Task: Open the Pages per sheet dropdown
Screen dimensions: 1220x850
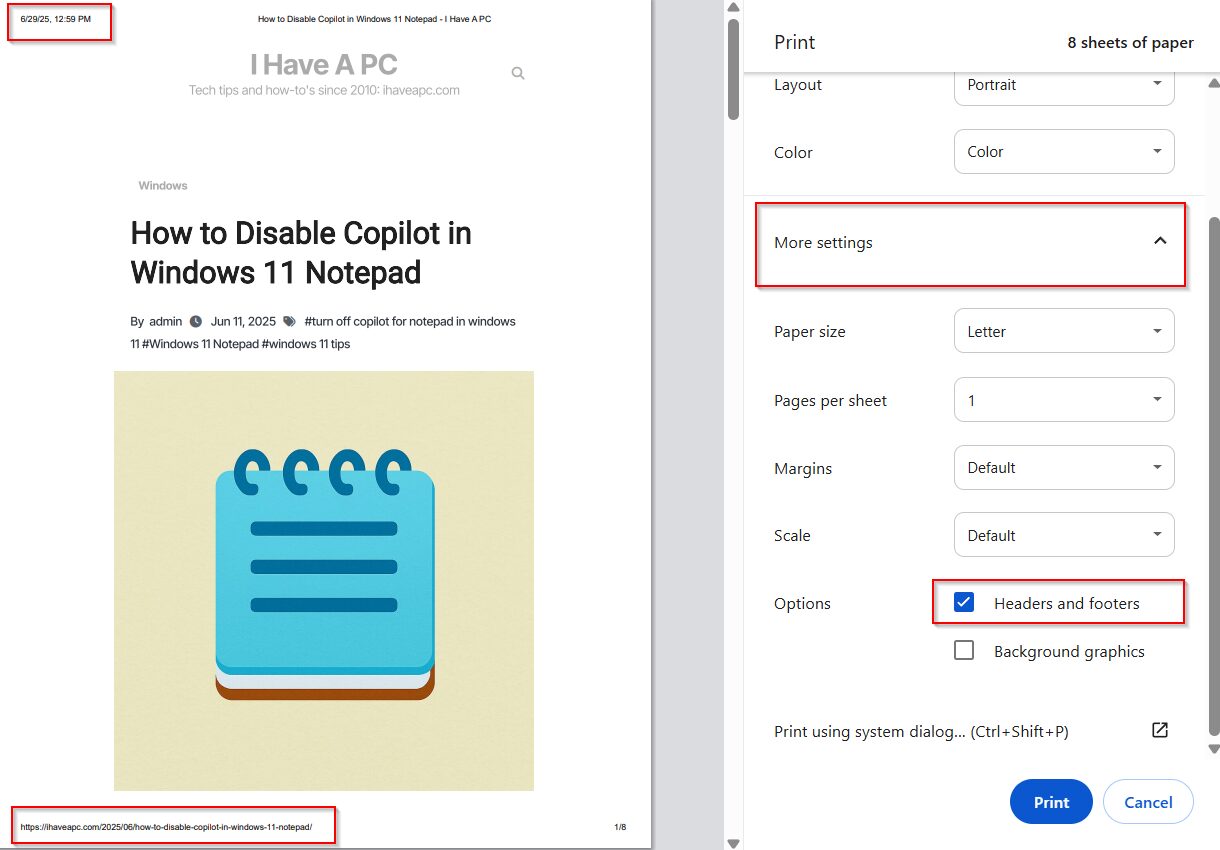Action: [1064, 400]
